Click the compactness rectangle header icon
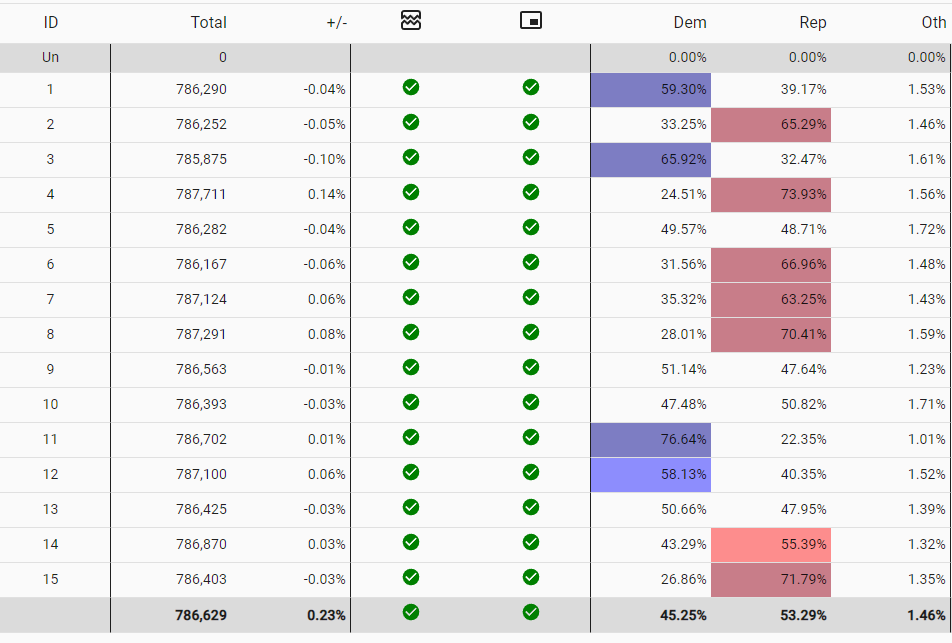The height and width of the screenshot is (643, 952). click(x=531, y=21)
